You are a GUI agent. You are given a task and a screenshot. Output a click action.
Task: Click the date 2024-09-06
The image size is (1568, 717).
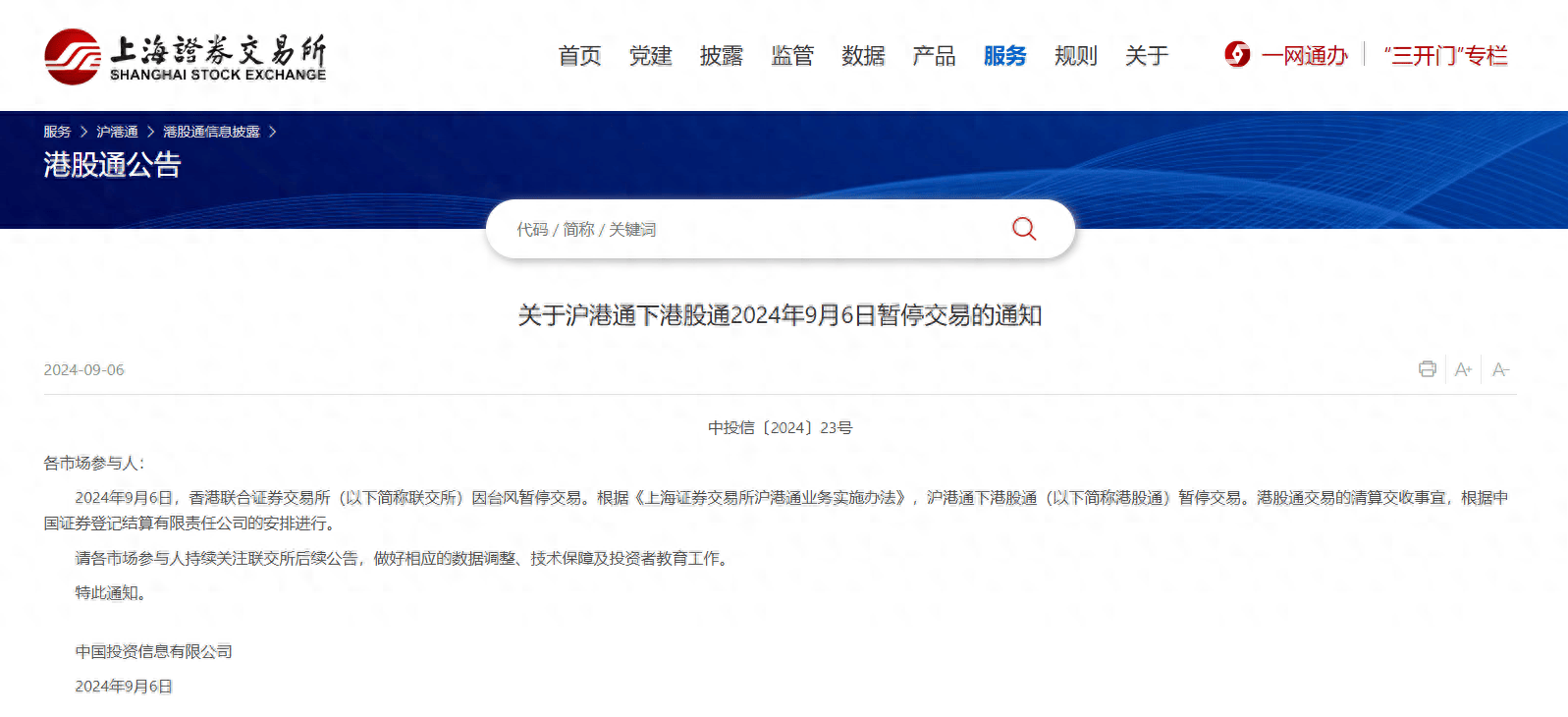[x=83, y=370]
